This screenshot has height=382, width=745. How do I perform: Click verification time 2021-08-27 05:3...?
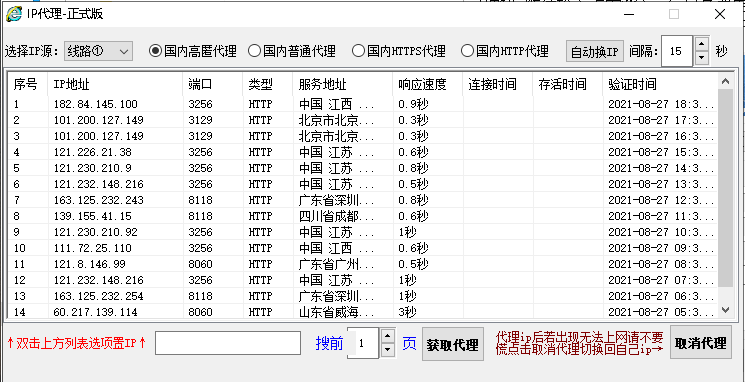(x=661, y=312)
